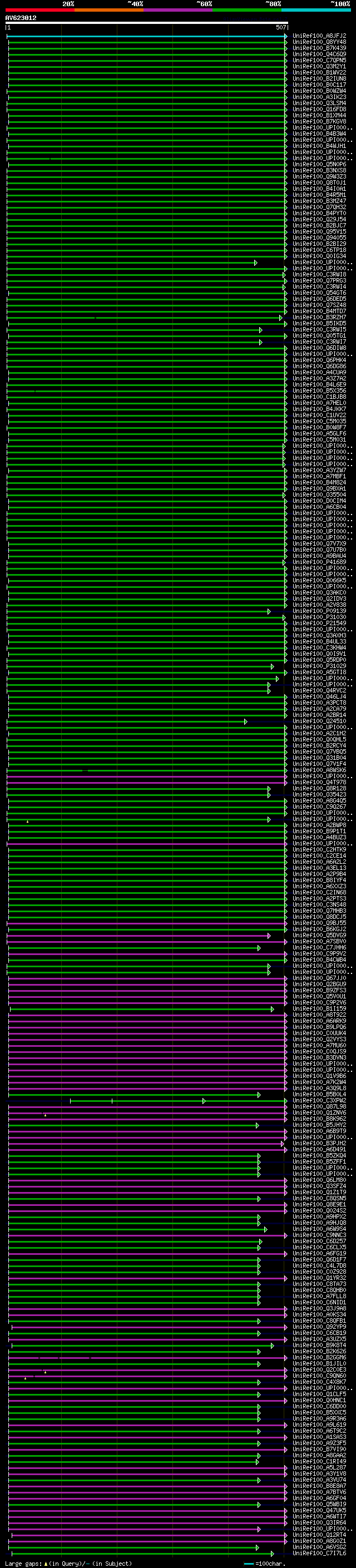Open the UniRef100_Q8YY48 hit label
Viewport: 356px width, 1568px height.
[319, 42]
